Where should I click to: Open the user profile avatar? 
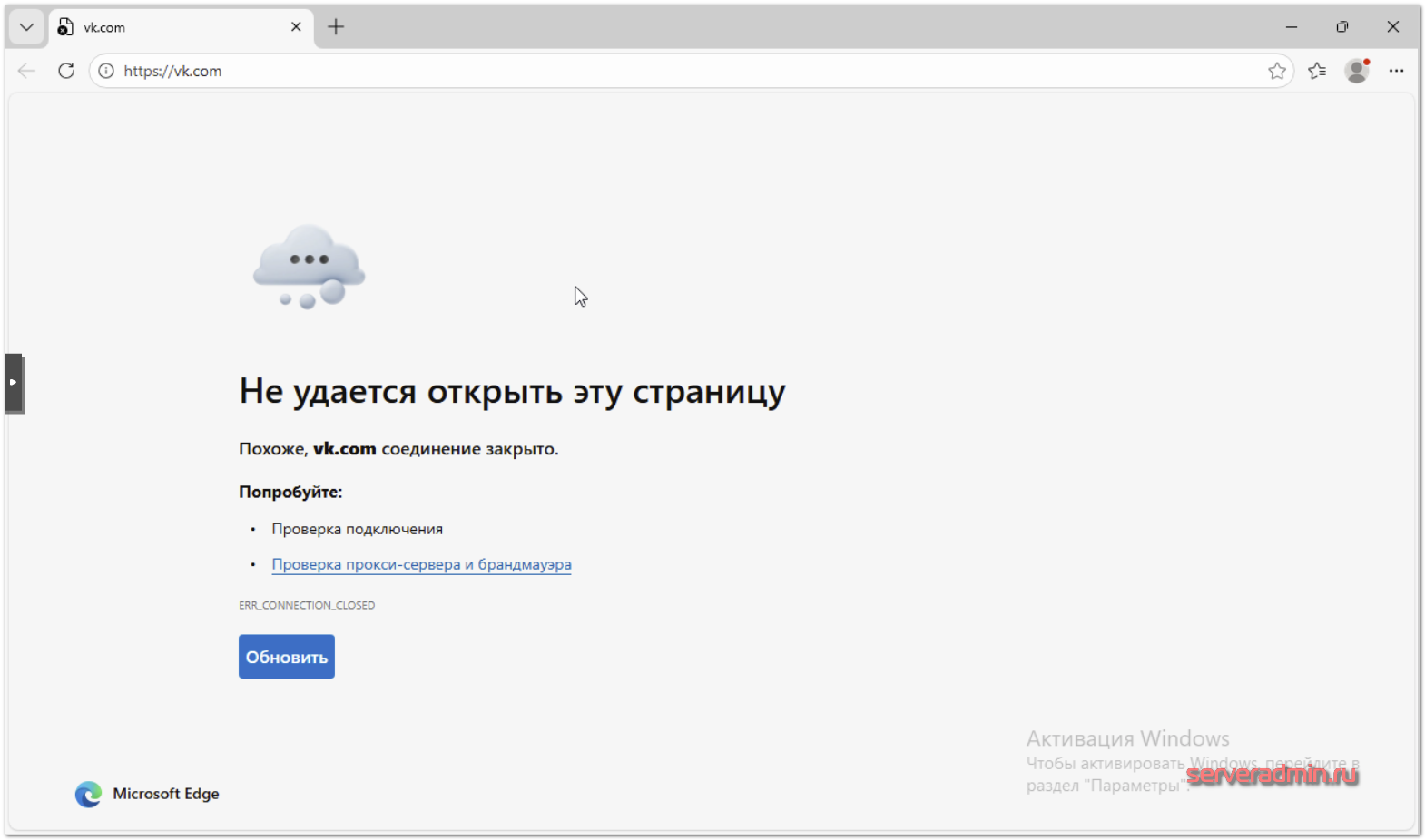[x=1357, y=71]
